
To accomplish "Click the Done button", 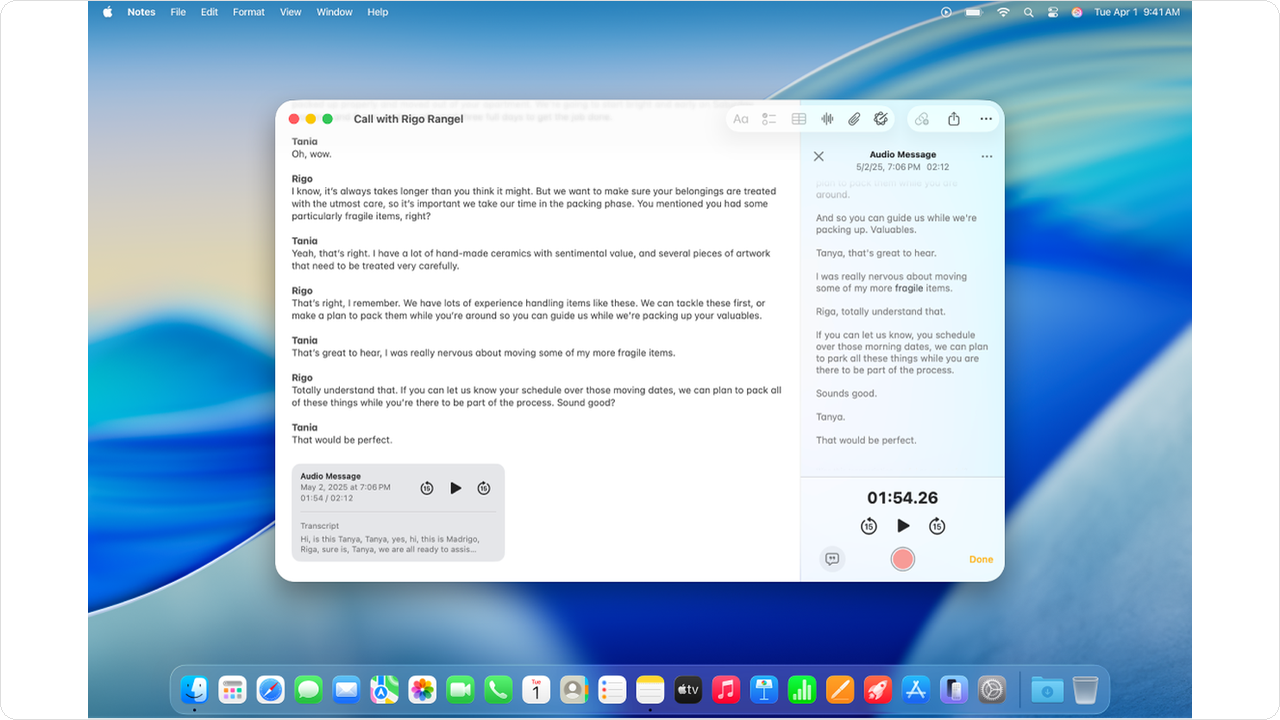I will (x=981, y=559).
